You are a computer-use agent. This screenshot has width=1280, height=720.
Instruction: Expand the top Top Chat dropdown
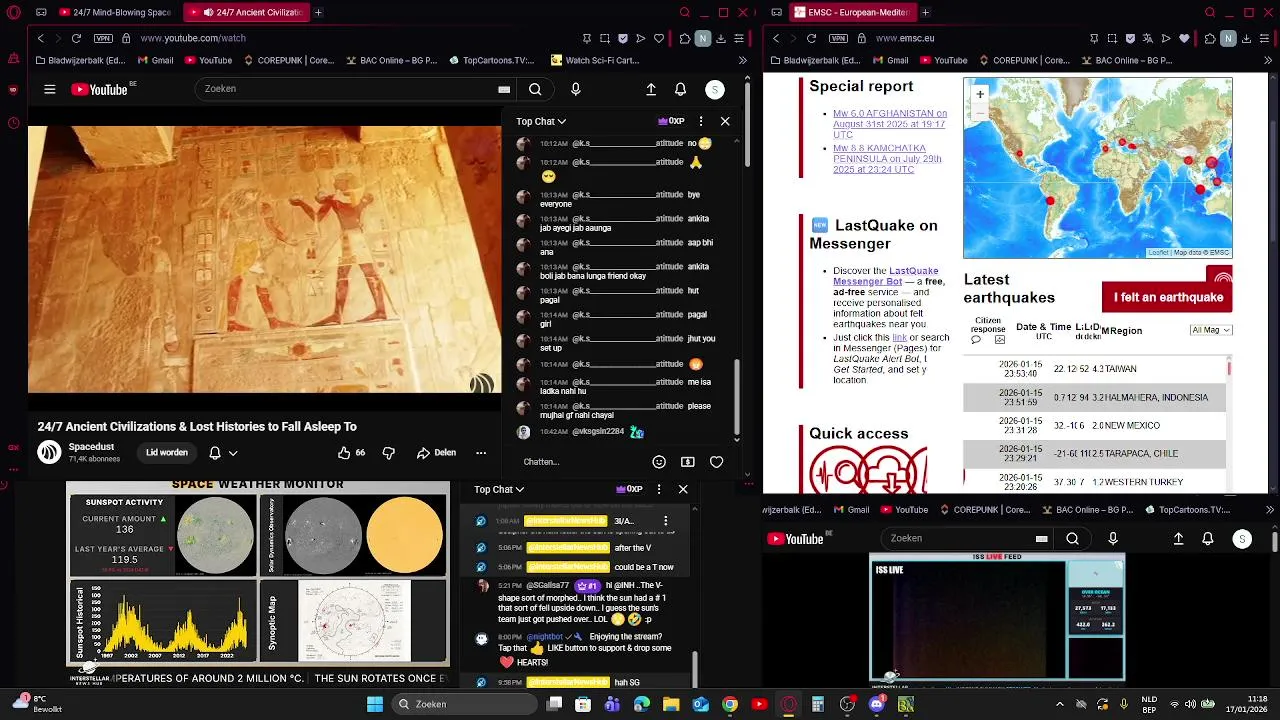tap(541, 121)
